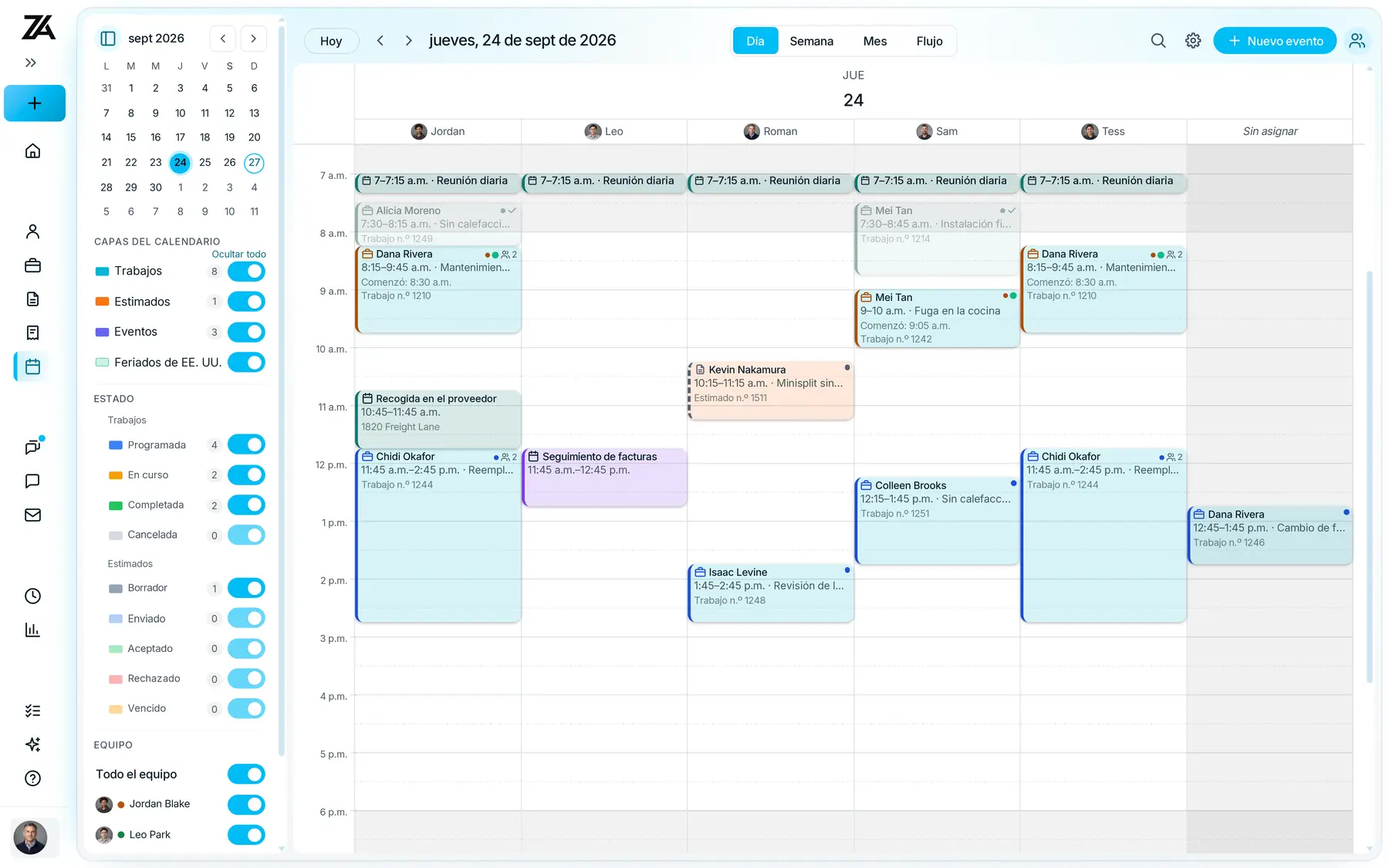Go to next month in mini calendar
Viewport: 1389px width, 868px height.
[253, 39]
